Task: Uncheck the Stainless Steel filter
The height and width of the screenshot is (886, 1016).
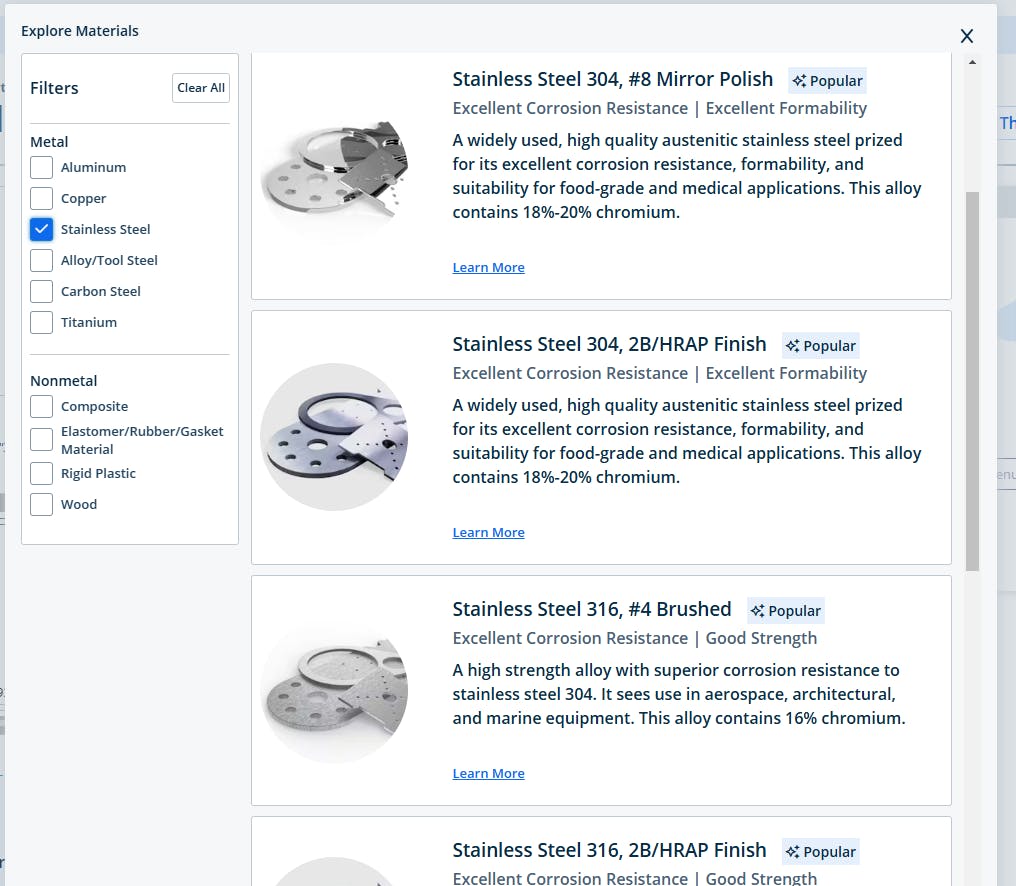Action: (41, 229)
